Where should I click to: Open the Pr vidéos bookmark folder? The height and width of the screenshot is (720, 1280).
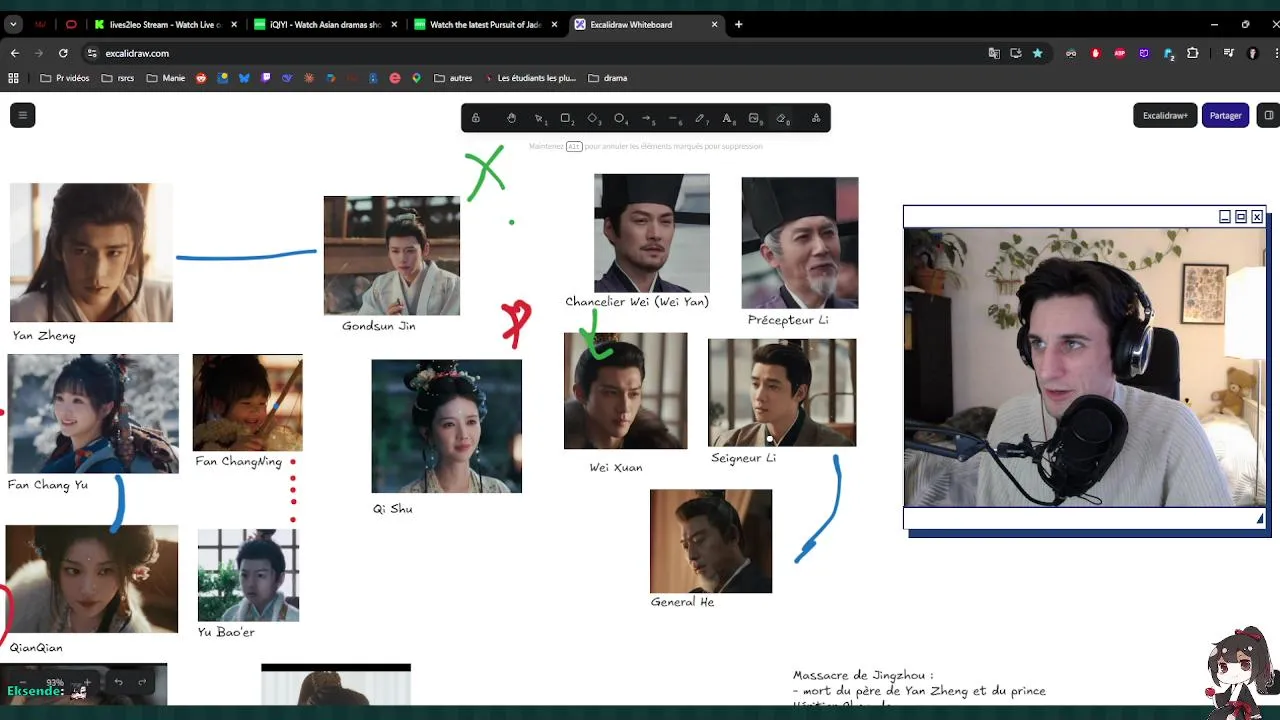coord(65,78)
